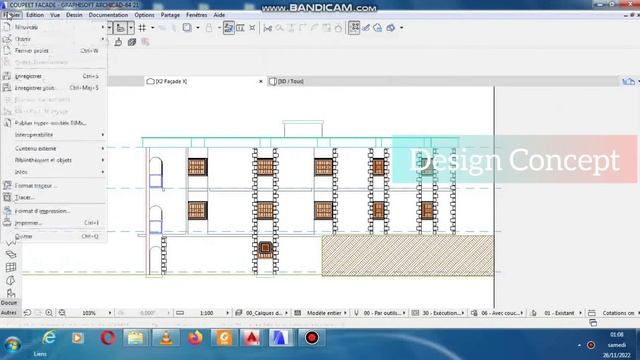
Task: Click the X-shaped icon before toolbar separator
Action: [x=252, y=28]
